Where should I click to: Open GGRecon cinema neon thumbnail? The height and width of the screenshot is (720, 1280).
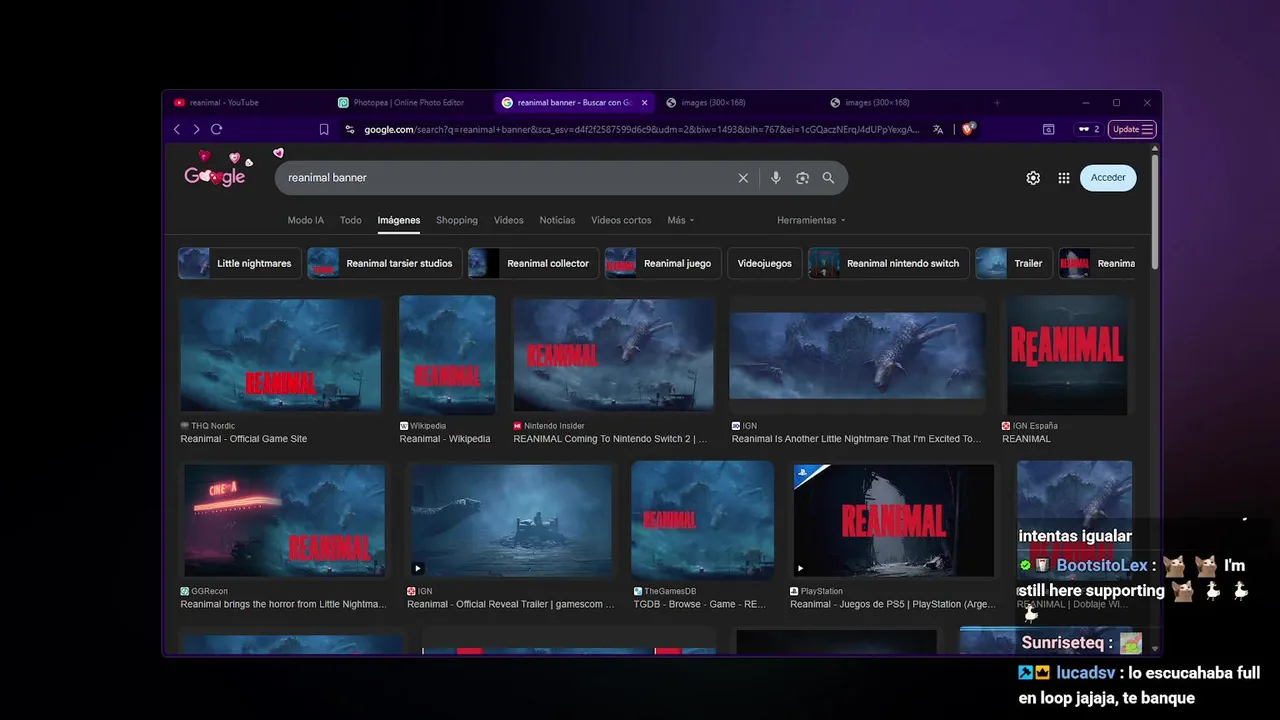tap(284, 521)
